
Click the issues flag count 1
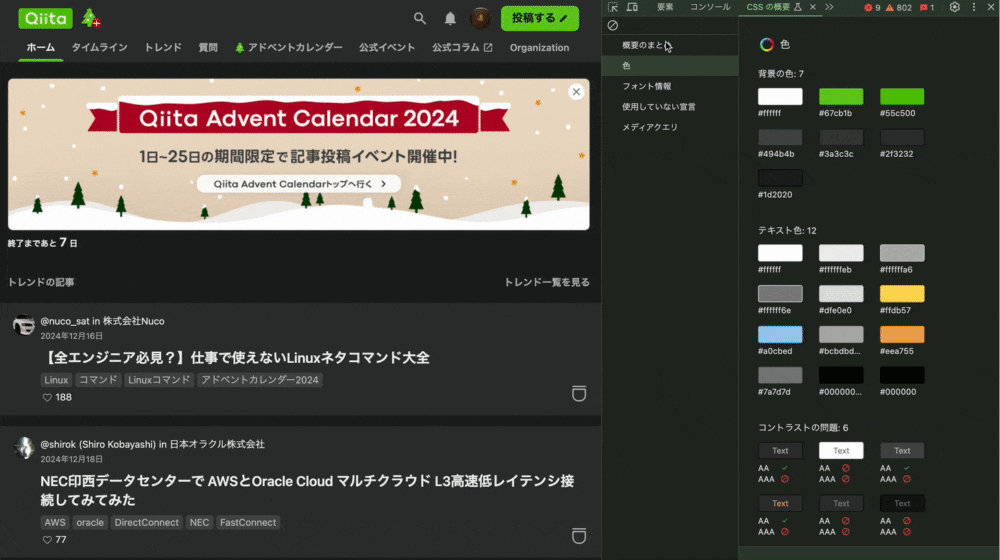[x=927, y=8]
